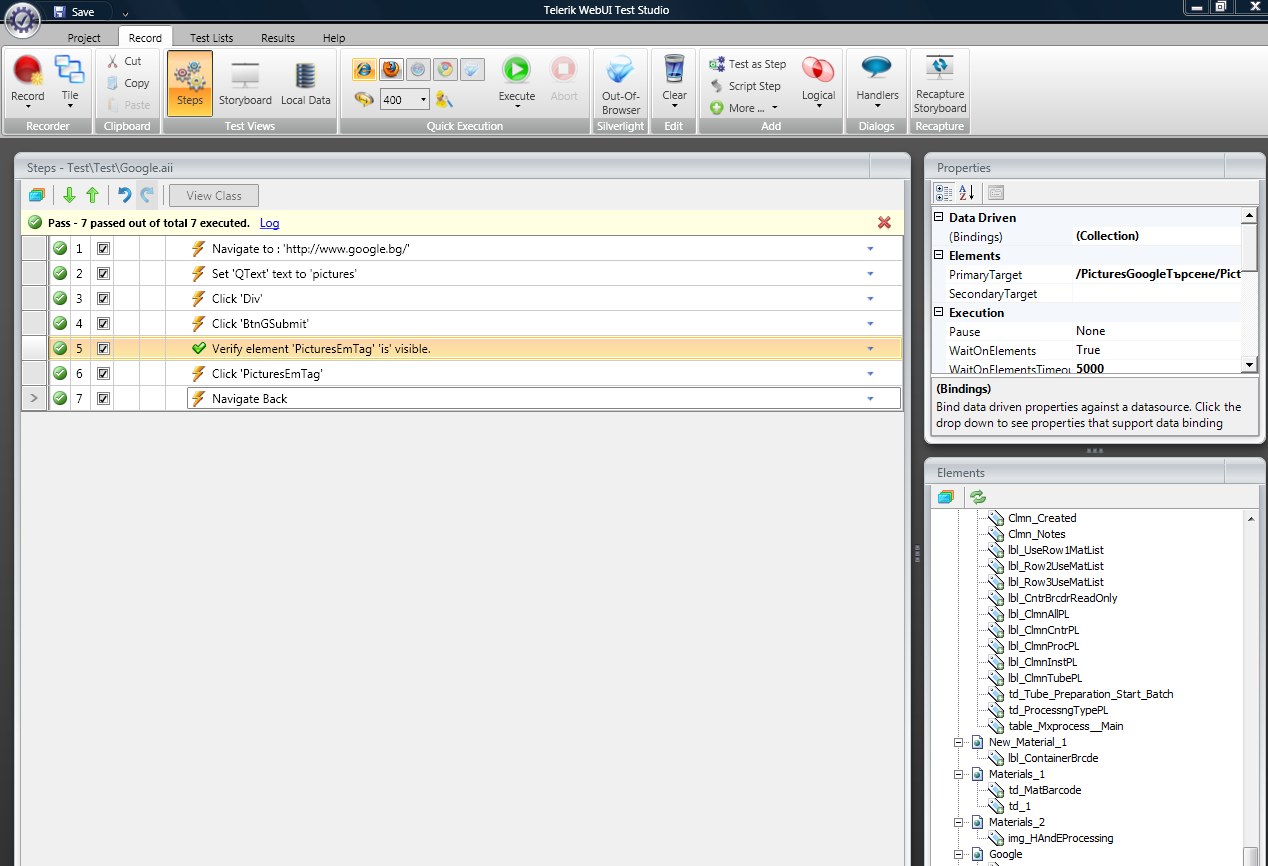
Task: Select the lbl_ContainerBrcde tree element
Action: click(x=1053, y=758)
